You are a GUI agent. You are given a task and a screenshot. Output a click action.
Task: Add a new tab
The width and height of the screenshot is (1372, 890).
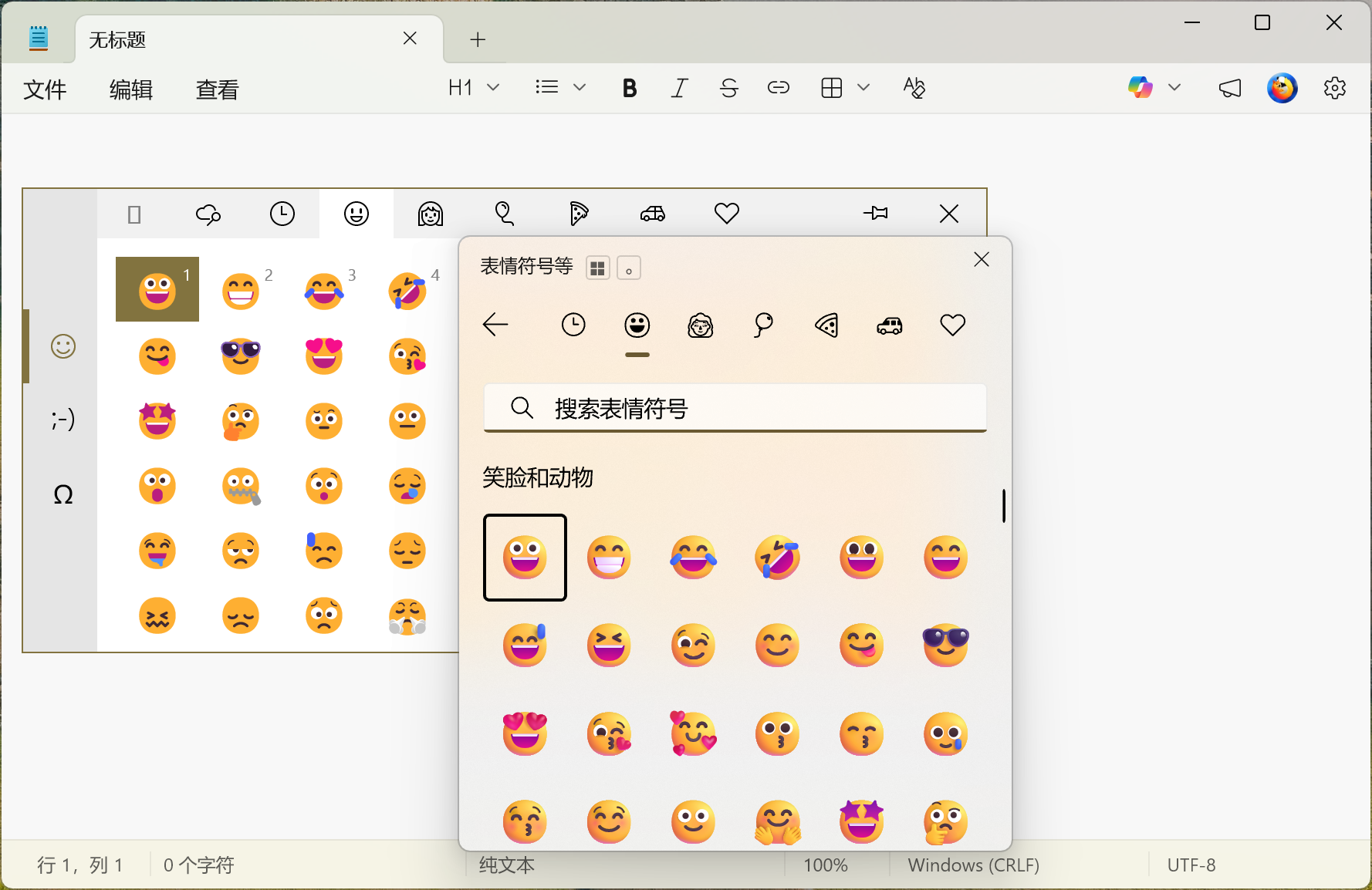click(x=478, y=39)
